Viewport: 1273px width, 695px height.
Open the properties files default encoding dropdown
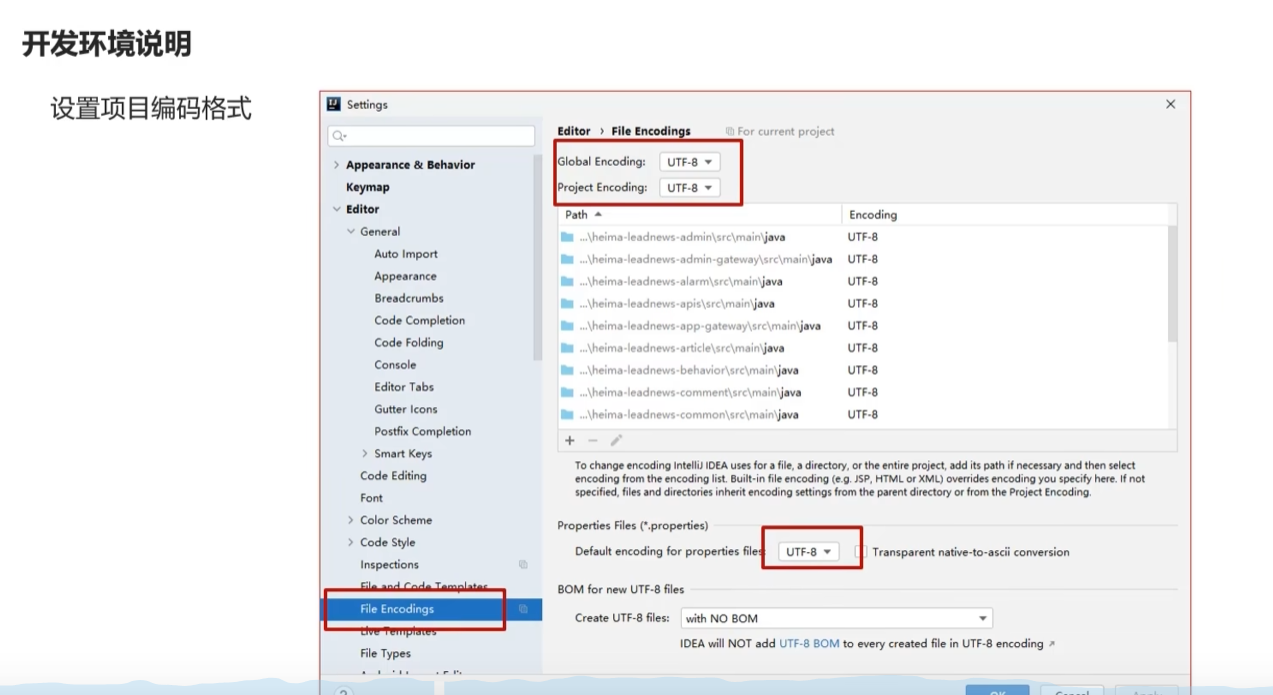point(809,552)
